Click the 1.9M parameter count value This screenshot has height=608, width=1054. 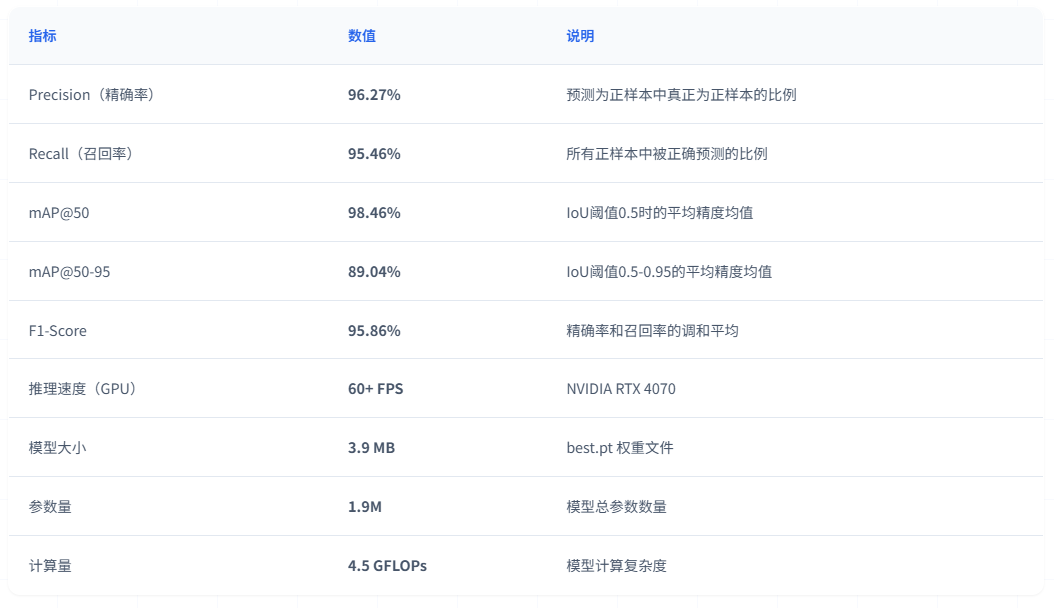click(365, 507)
